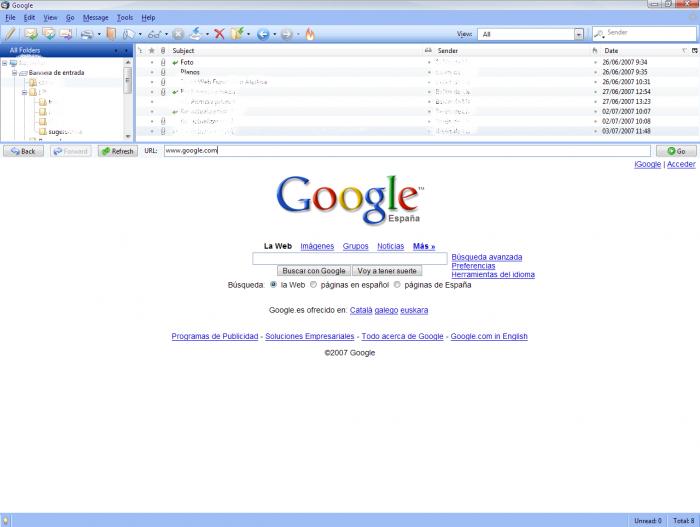Click the icon left of the Date column

tap(595, 50)
